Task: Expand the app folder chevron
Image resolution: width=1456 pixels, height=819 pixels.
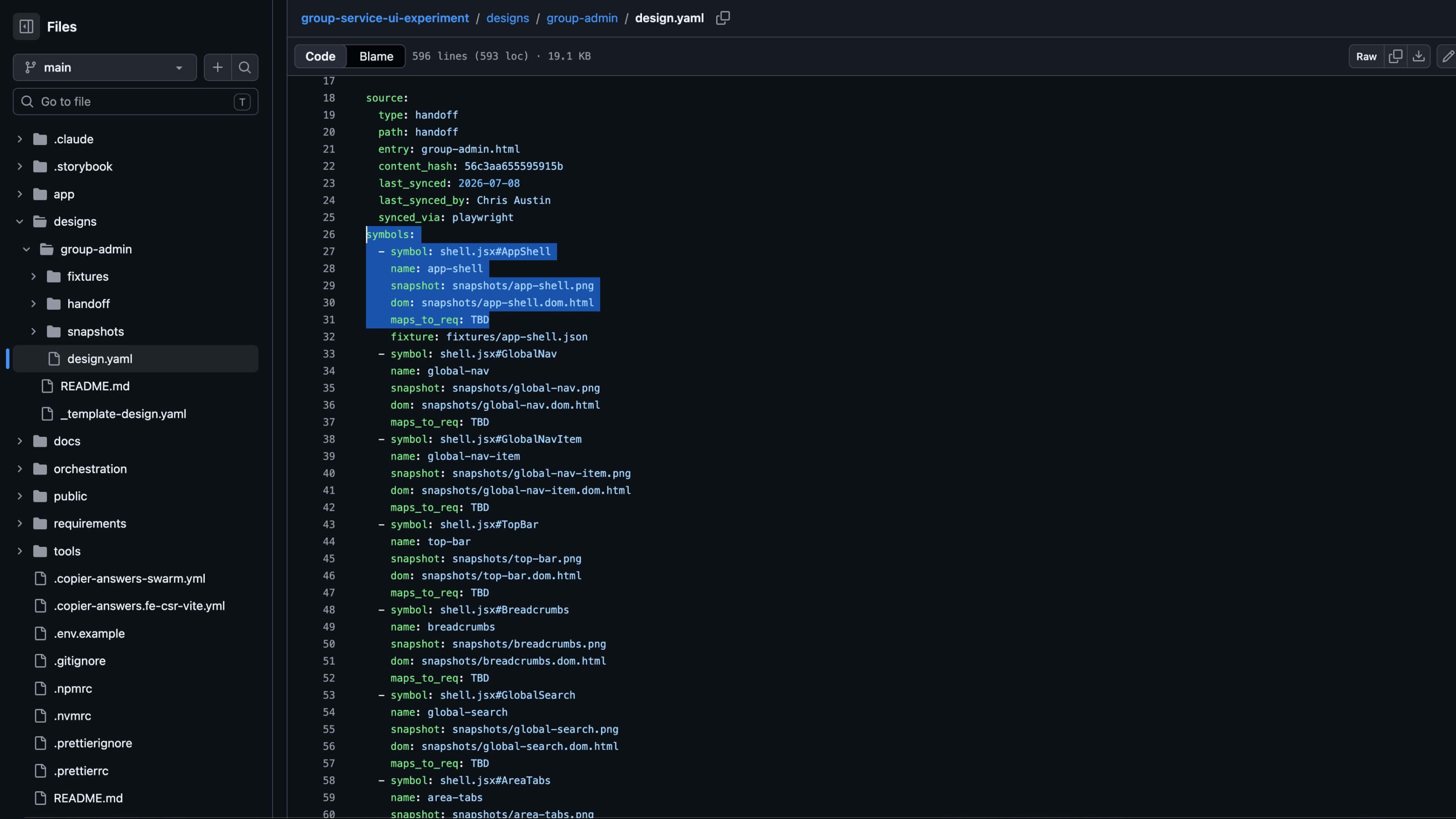Action: pos(20,194)
